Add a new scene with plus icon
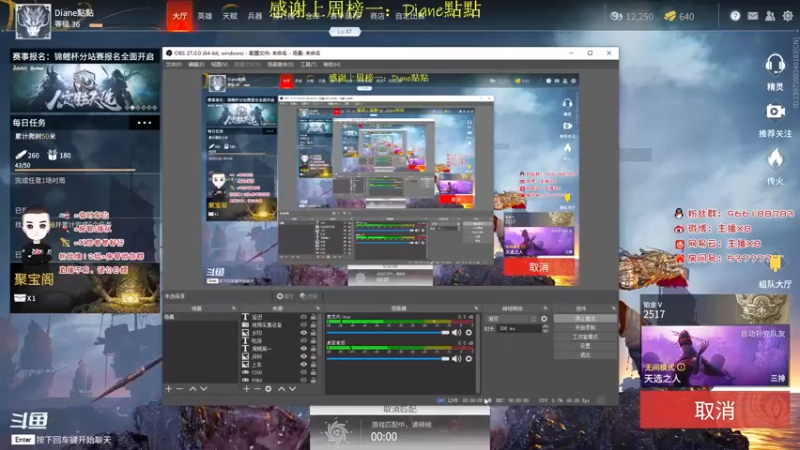 (x=168, y=389)
